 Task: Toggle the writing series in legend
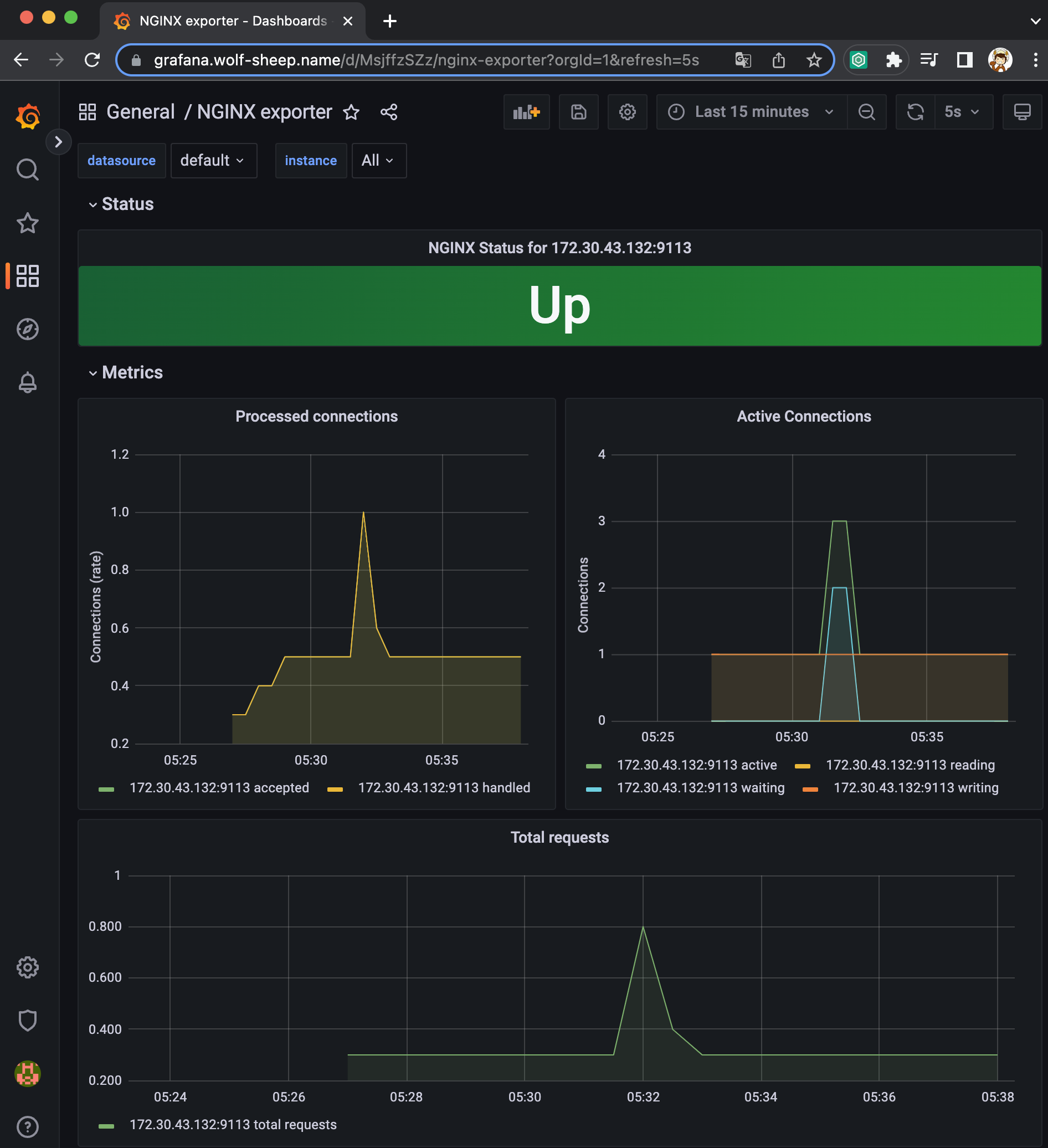click(x=916, y=787)
